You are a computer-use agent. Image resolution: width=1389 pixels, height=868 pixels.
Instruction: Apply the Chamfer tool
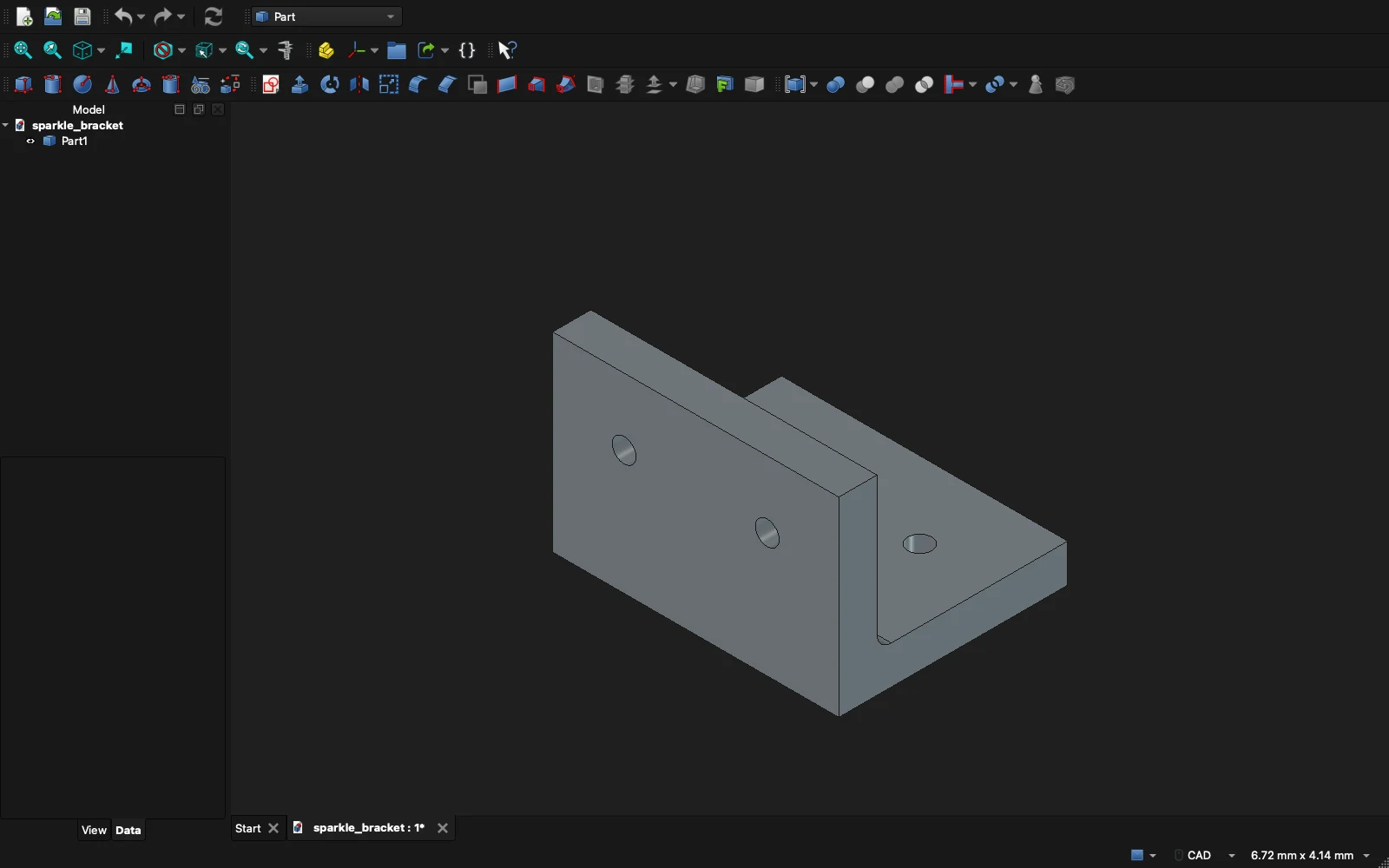click(448, 84)
